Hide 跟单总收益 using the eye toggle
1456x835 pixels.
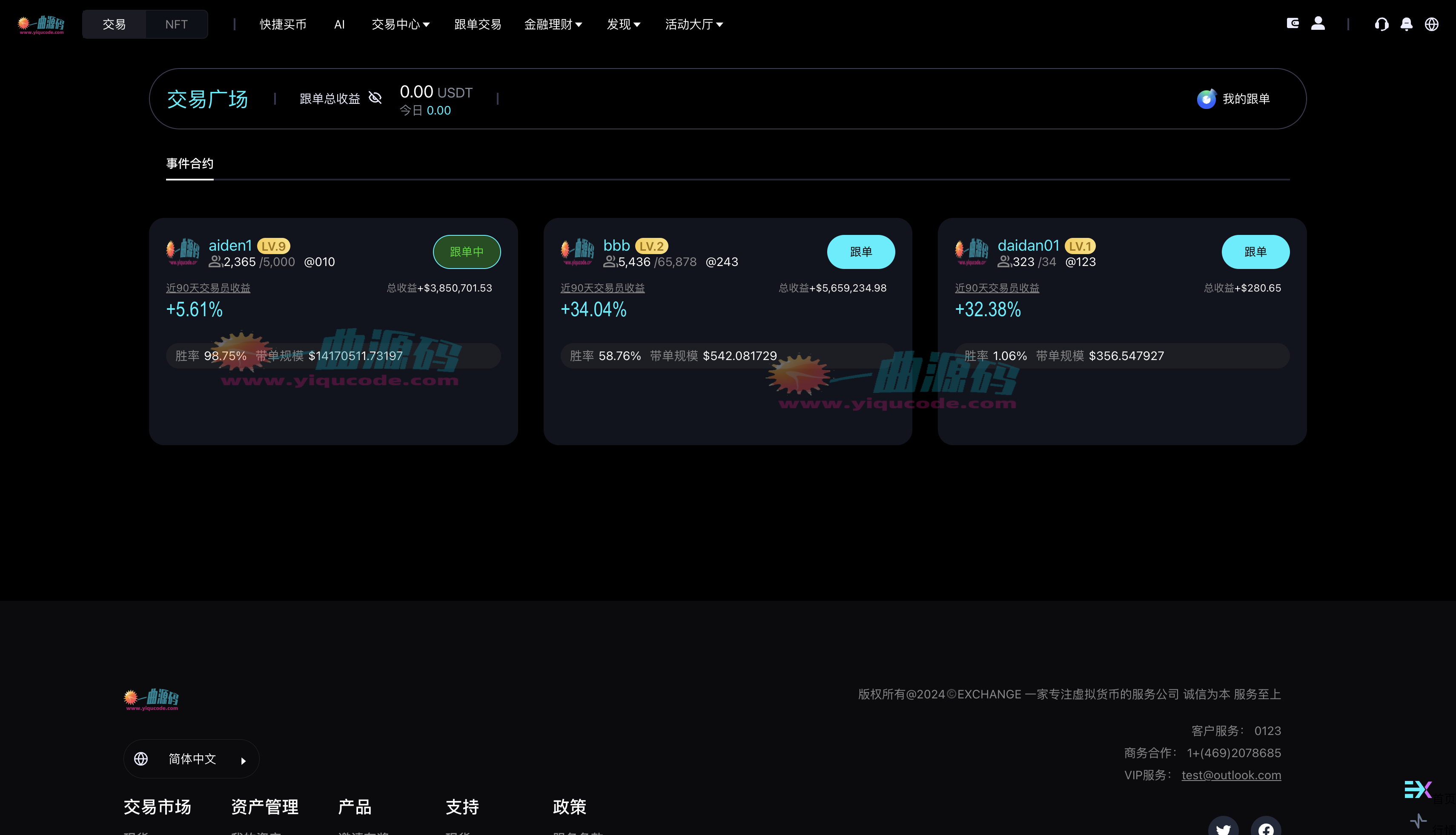pos(375,98)
